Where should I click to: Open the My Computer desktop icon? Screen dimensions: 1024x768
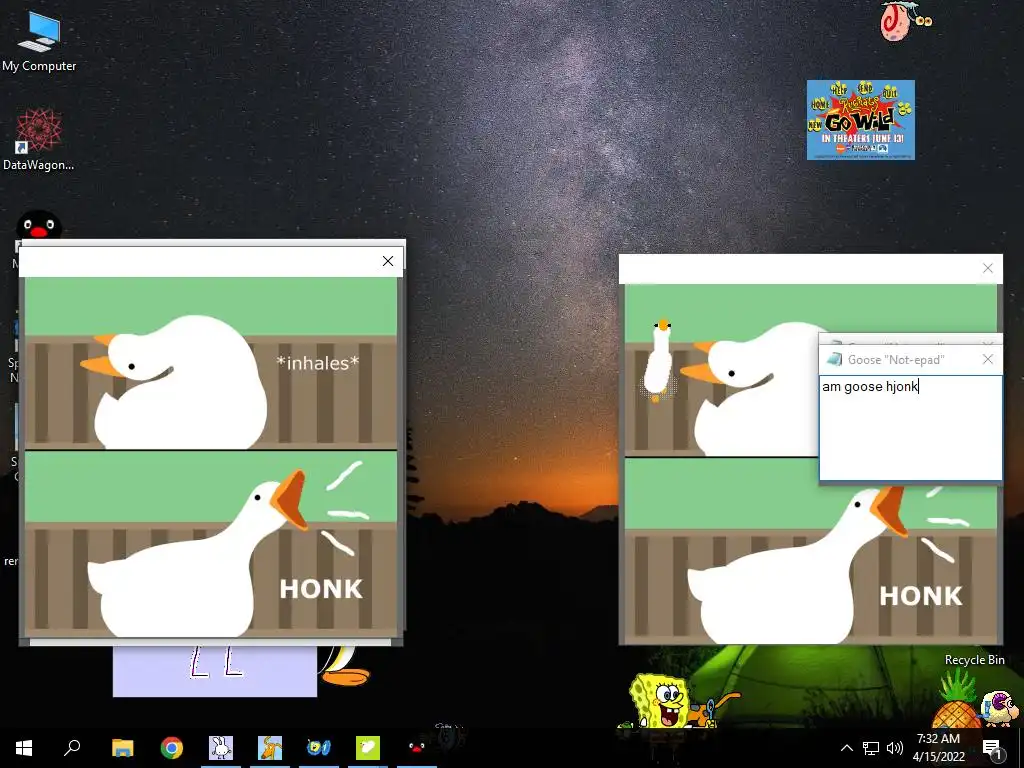(x=39, y=40)
